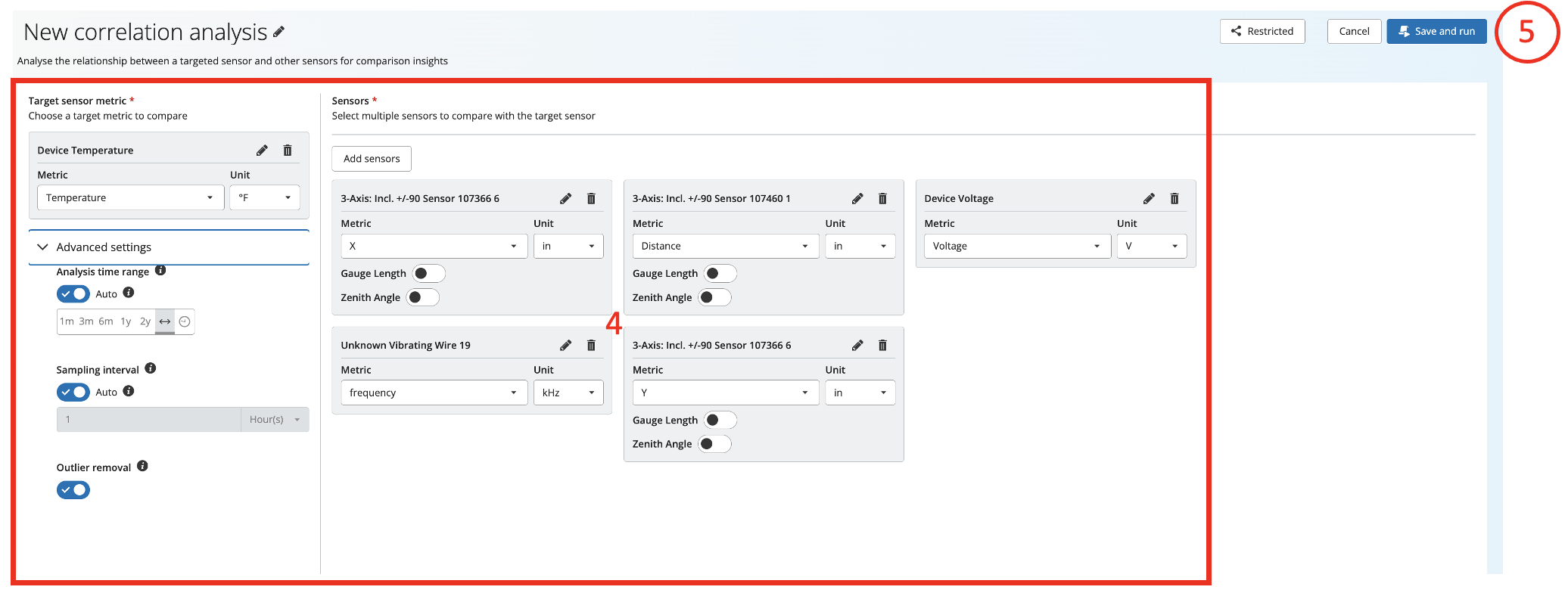Open the frequency metric dropdown
The width and height of the screenshot is (1568, 596).
[x=434, y=393]
